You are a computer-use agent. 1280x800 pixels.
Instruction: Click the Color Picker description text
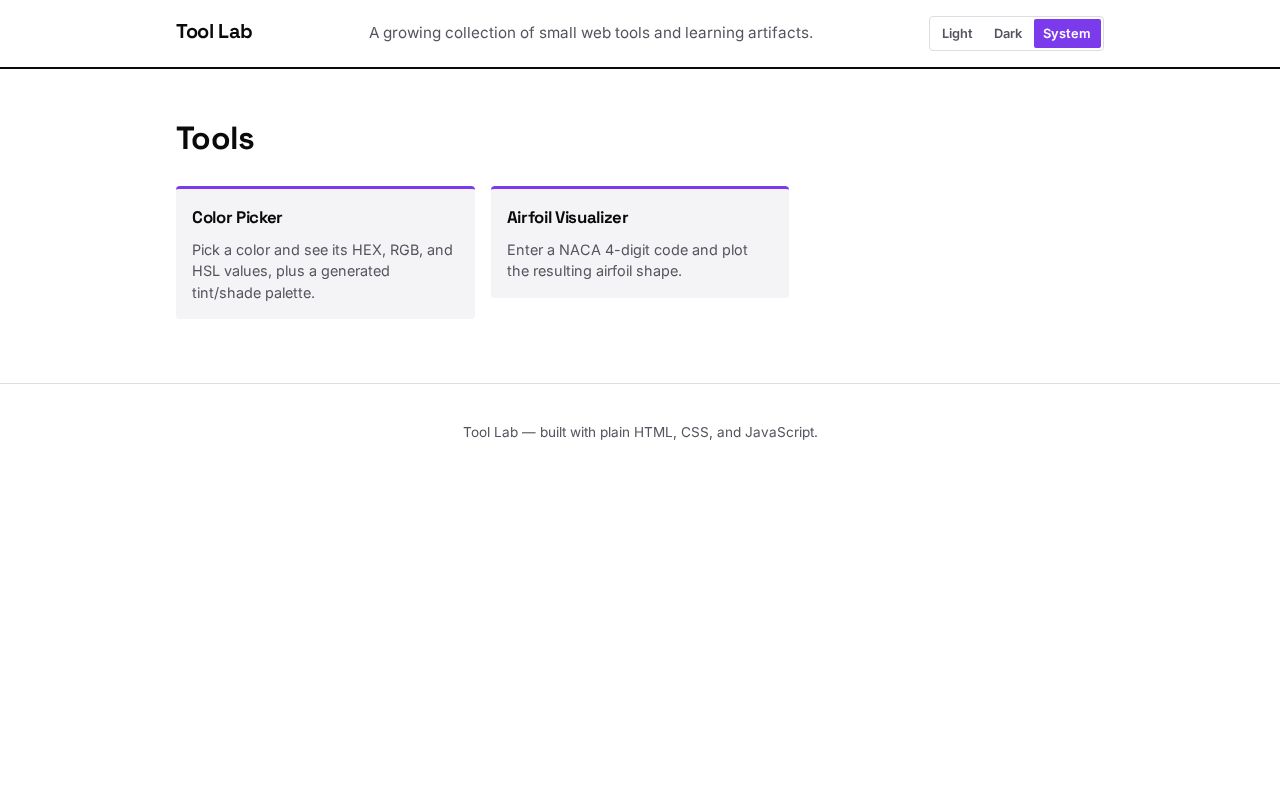[x=323, y=271]
